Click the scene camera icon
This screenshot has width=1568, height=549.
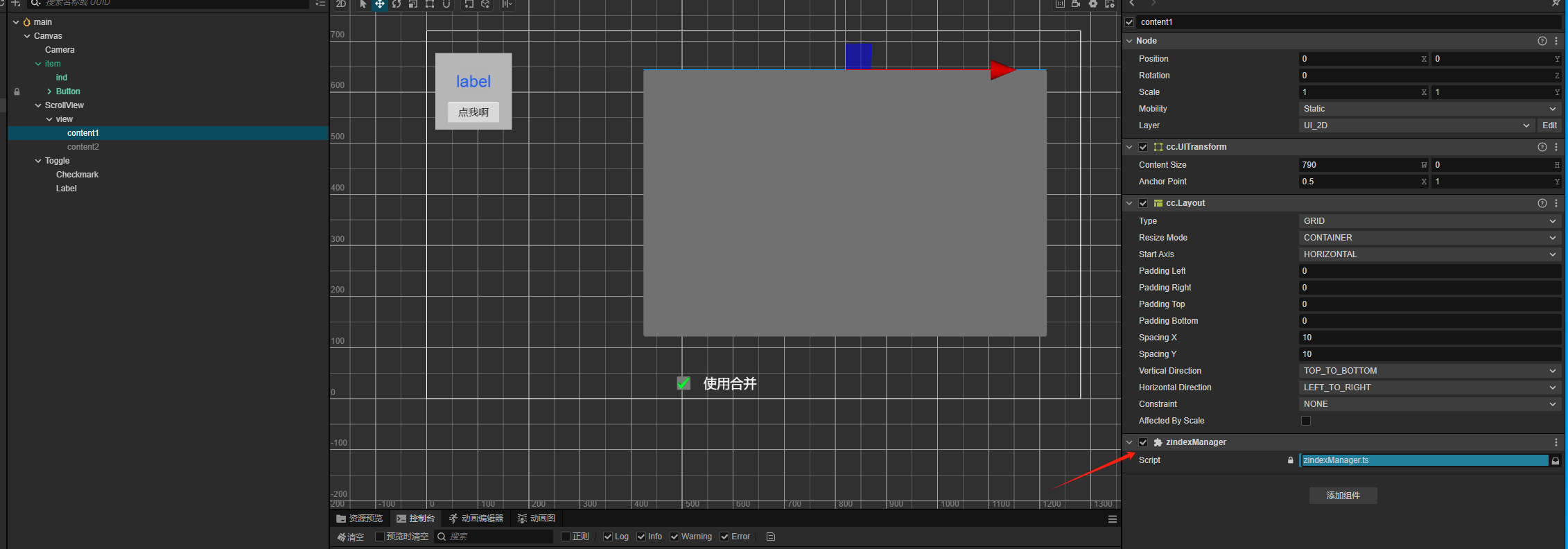pos(1076,4)
